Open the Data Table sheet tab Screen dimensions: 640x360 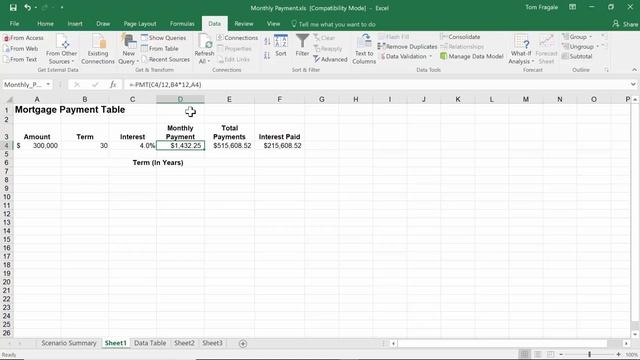click(150, 343)
